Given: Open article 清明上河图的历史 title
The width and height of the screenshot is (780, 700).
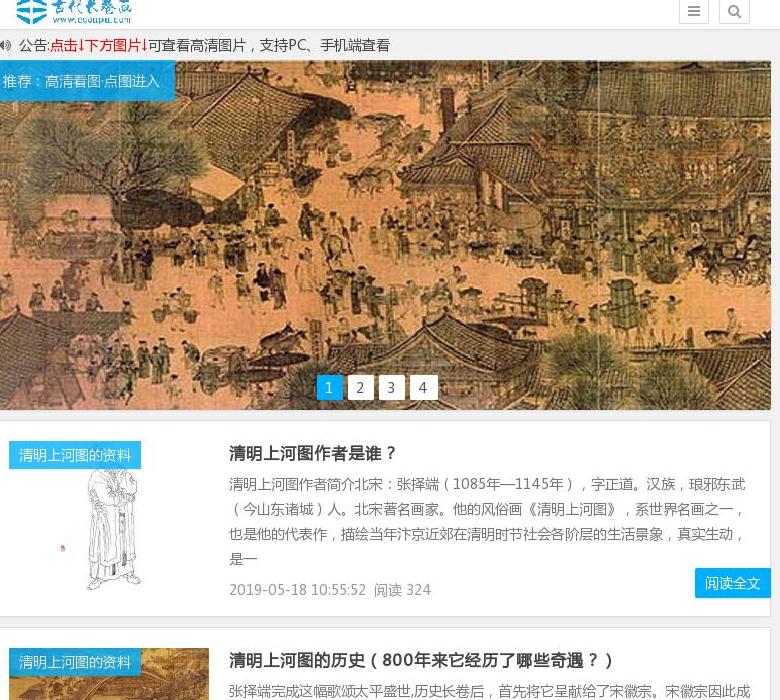Looking at the screenshot, I should point(421,660).
